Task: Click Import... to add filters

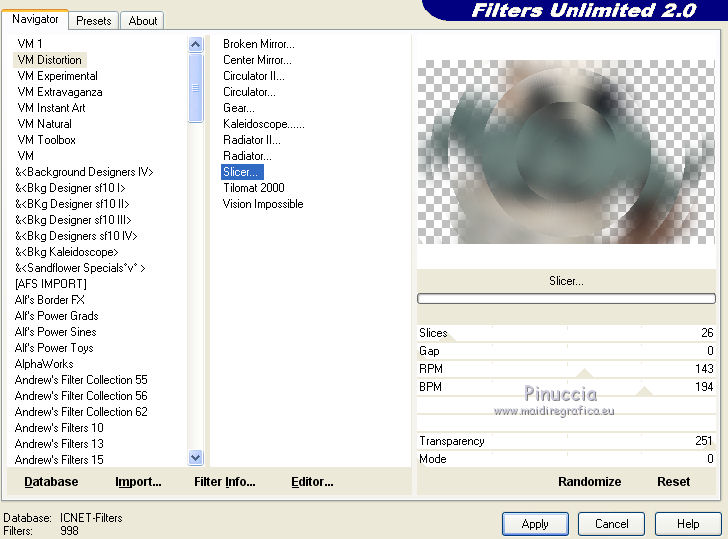Action: (138, 481)
